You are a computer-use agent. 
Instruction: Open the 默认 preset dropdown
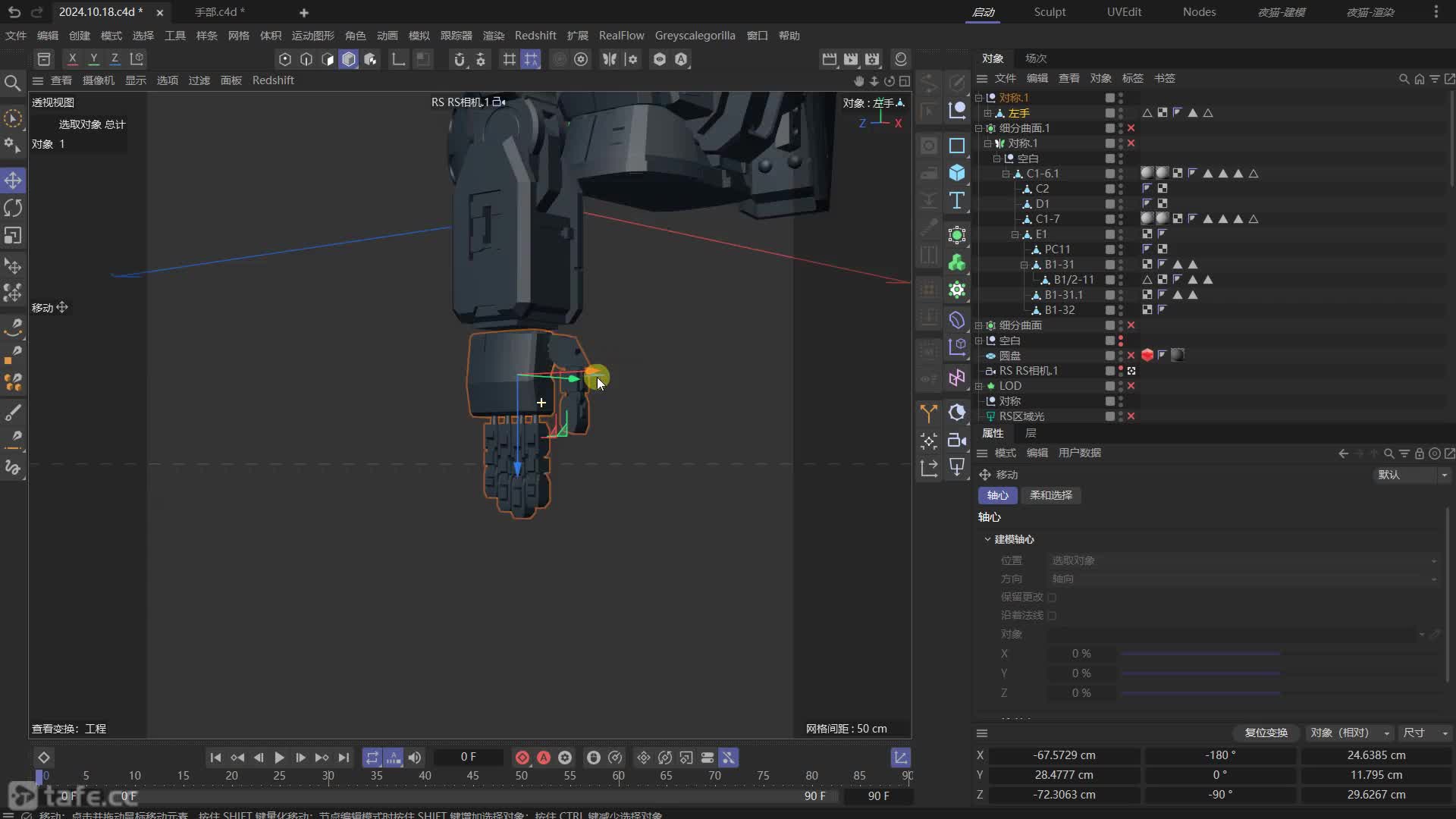[x=1412, y=475]
